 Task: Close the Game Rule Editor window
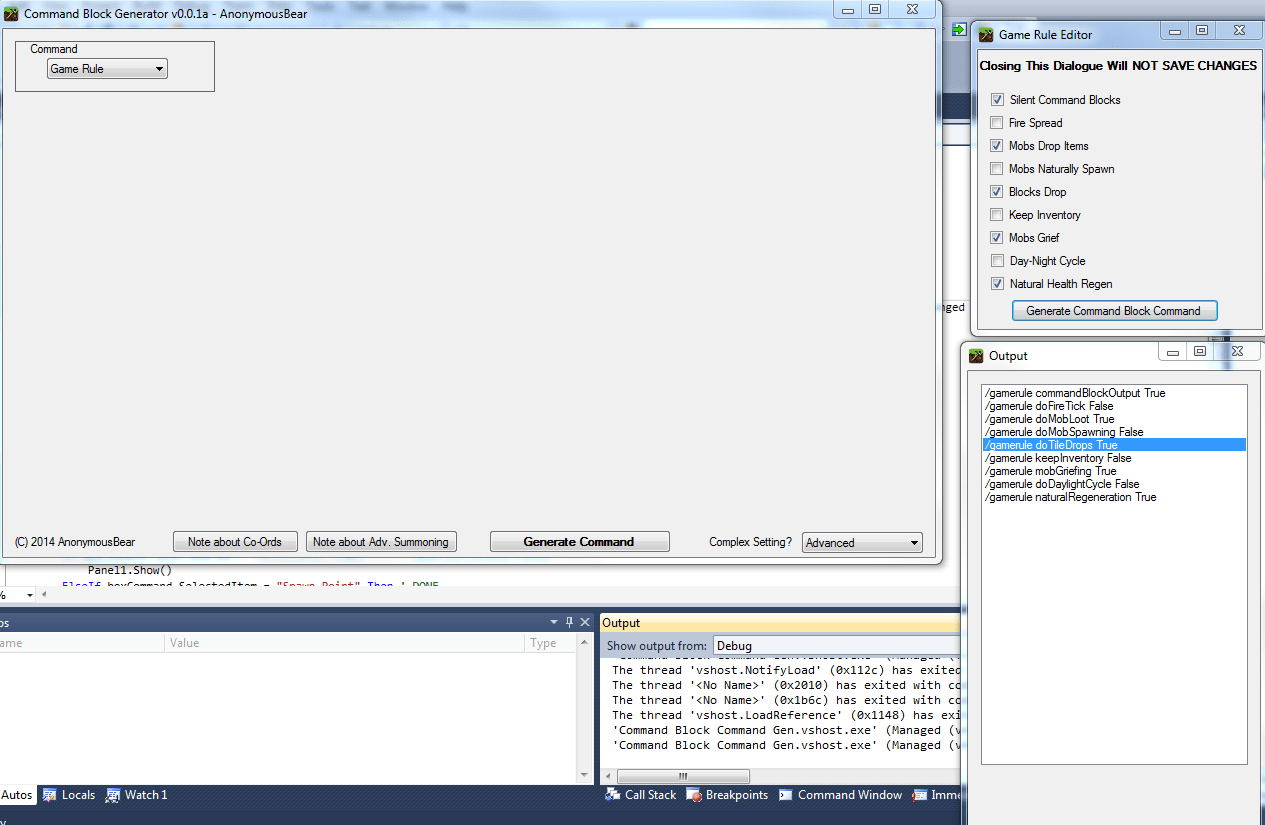click(x=1239, y=31)
